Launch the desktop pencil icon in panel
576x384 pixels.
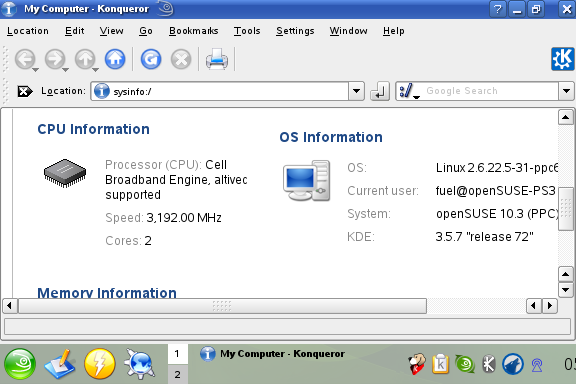click(59, 364)
